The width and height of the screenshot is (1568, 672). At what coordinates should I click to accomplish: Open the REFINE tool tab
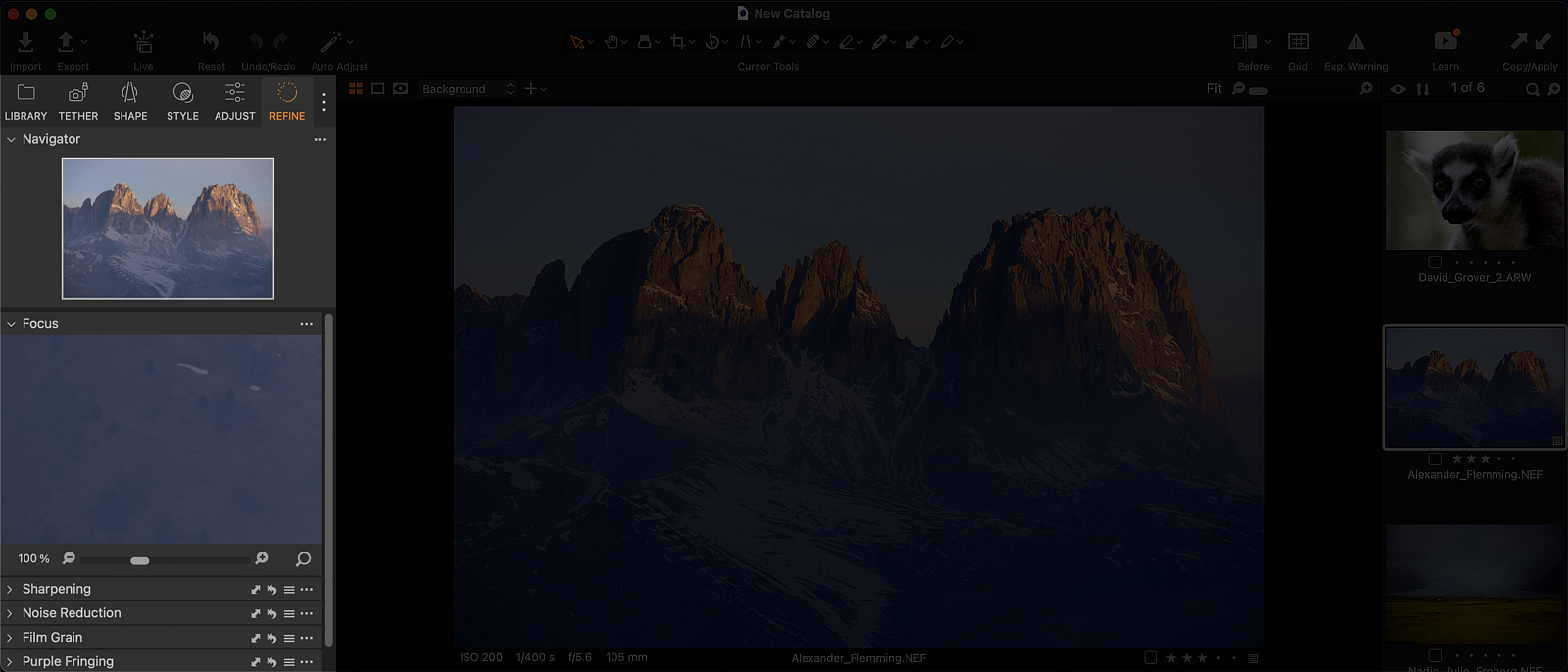click(287, 101)
